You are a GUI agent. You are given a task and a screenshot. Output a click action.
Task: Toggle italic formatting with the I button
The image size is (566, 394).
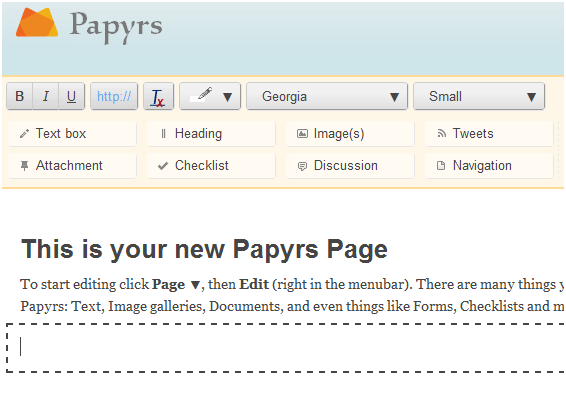click(45, 96)
